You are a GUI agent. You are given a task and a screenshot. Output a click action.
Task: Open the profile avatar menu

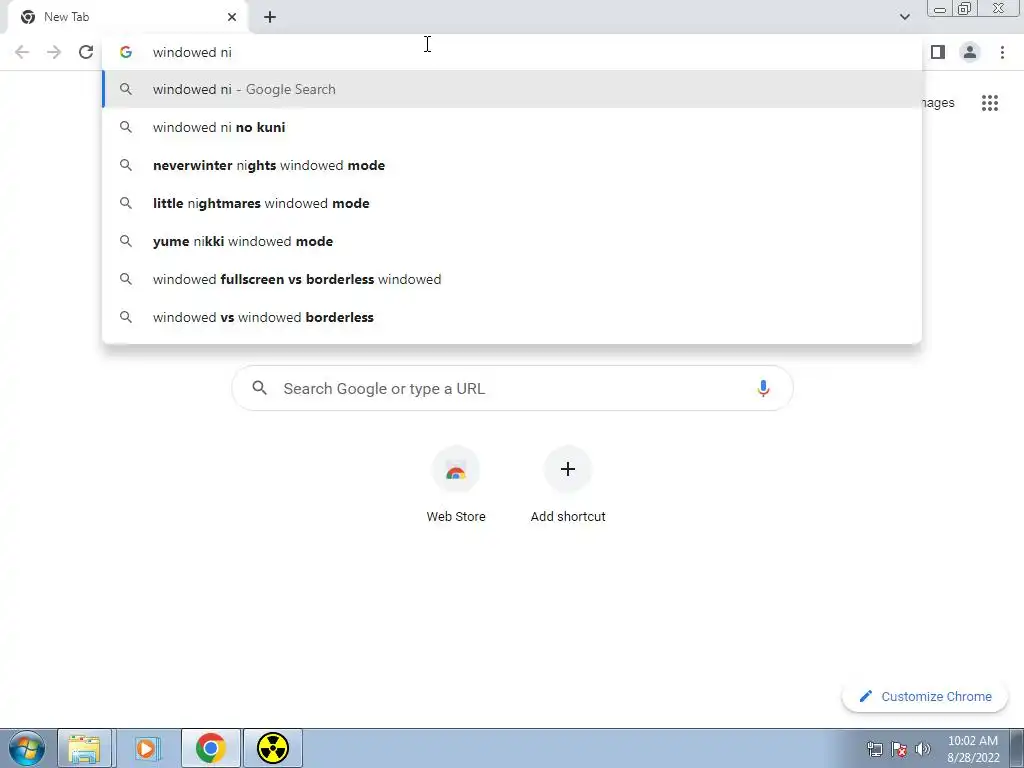click(x=970, y=52)
